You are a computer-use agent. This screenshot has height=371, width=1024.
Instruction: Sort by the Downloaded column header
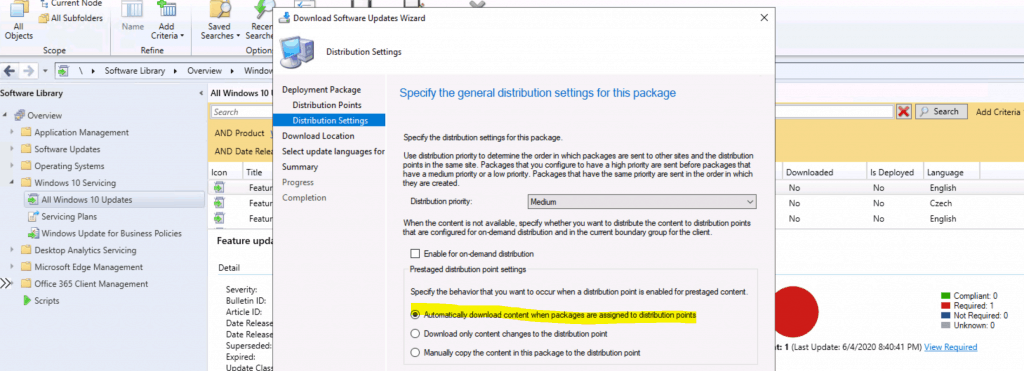pyautogui.click(x=809, y=172)
